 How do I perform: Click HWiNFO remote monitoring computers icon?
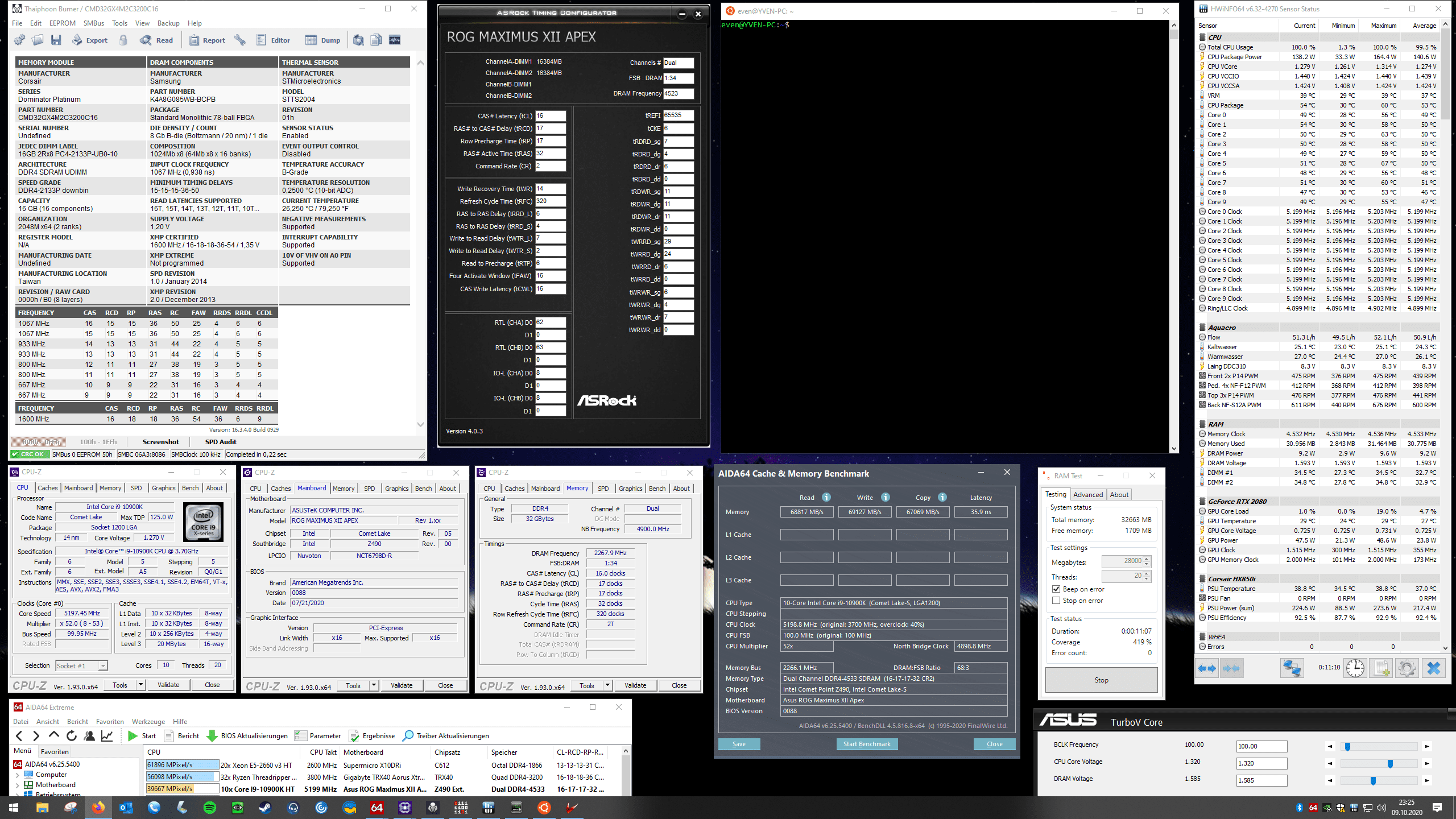1292,668
